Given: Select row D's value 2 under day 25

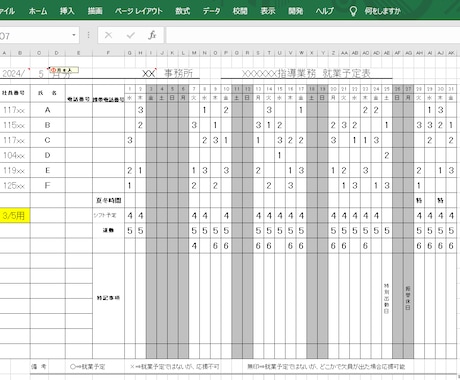Looking at the screenshot, I should pyautogui.click(x=387, y=155).
